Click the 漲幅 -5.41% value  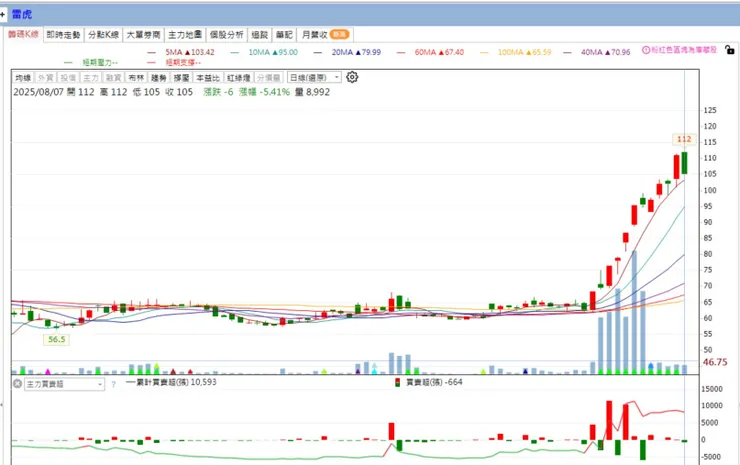(x=264, y=92)
